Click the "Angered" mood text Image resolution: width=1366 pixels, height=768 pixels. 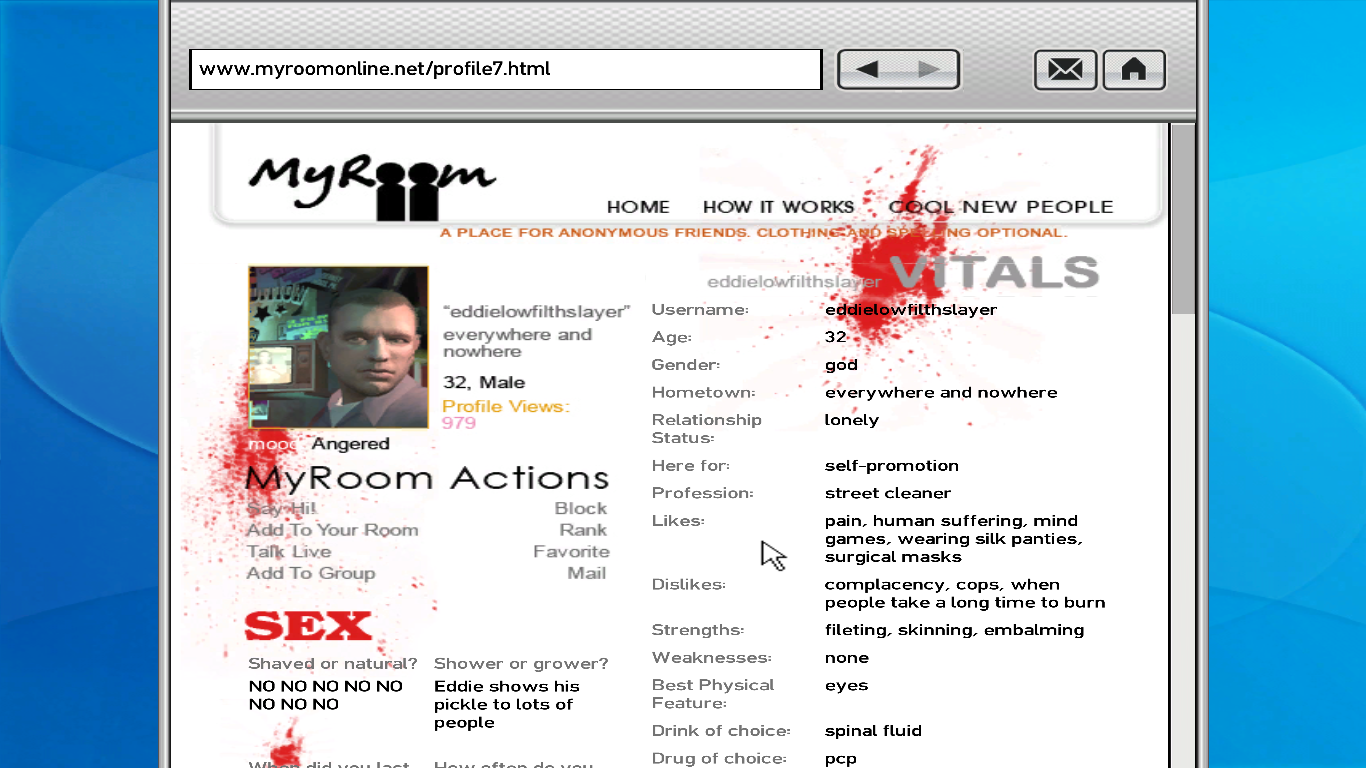[350, 444]
